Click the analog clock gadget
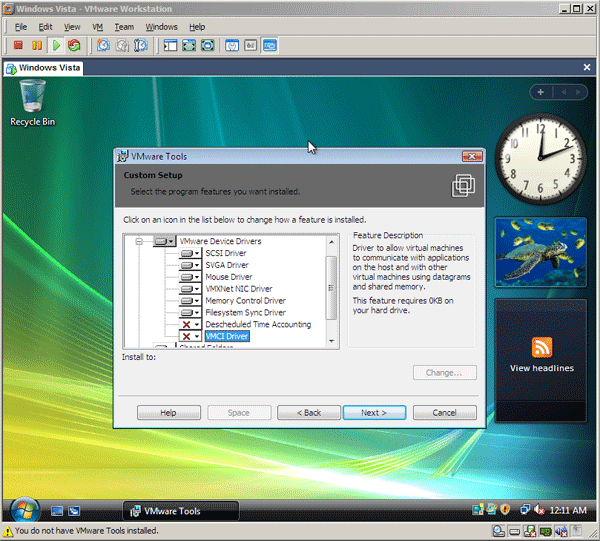 (540, 158)
